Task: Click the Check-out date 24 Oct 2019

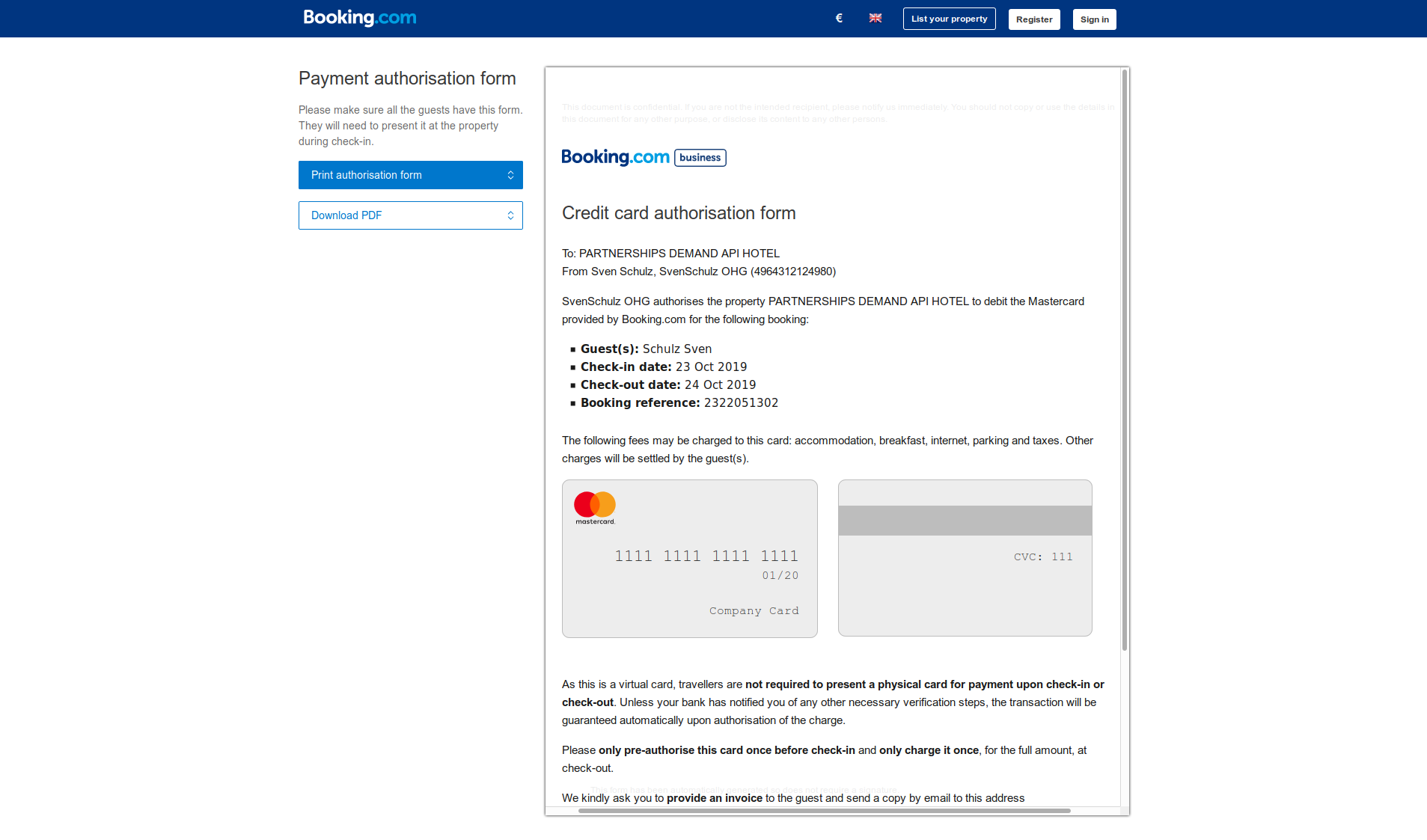Action: coord(668,384)
